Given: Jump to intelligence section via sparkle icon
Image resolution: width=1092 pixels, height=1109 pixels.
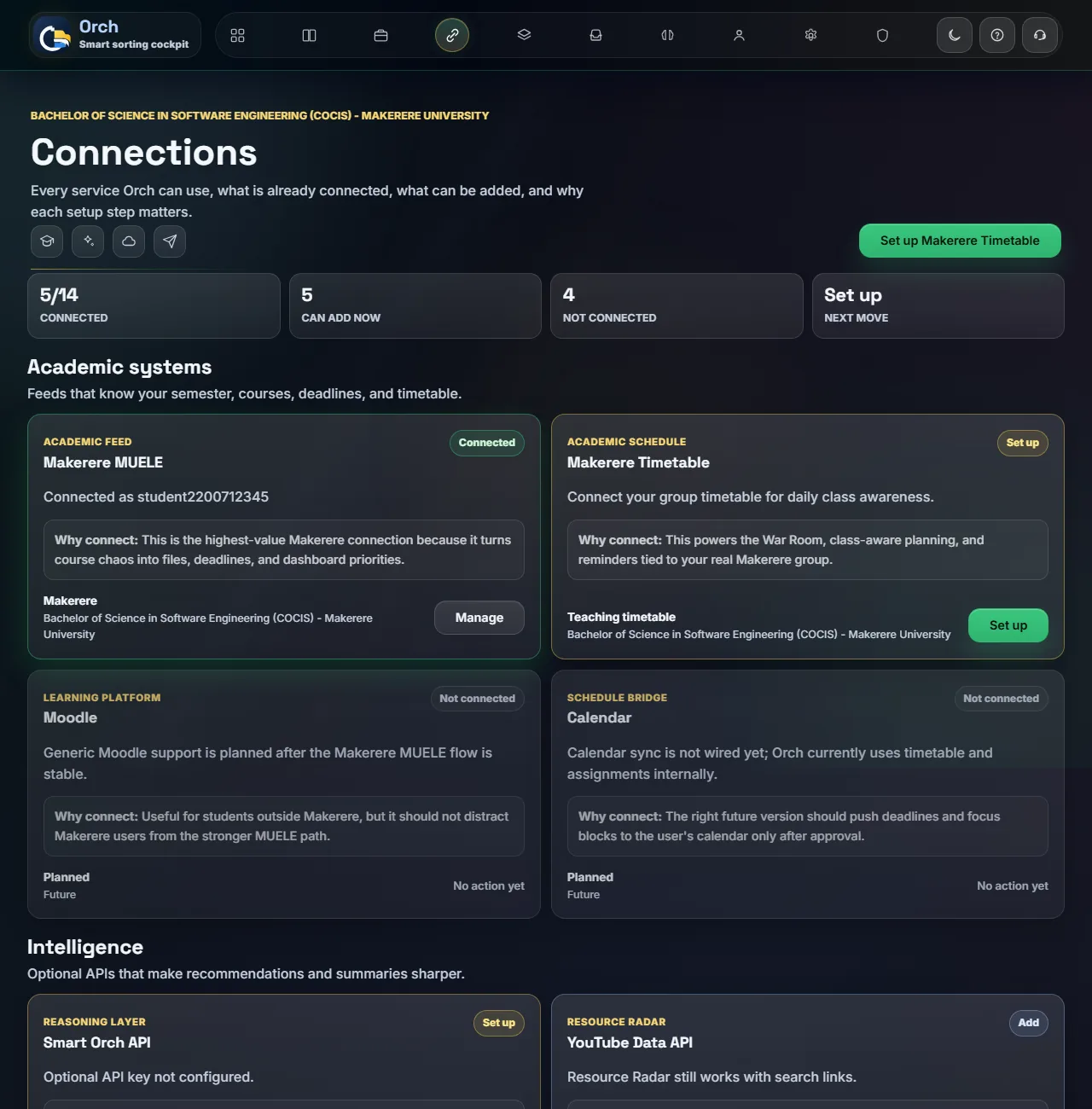Looking at the screenshot, I should pyautogui.click(x=88, y=241).
